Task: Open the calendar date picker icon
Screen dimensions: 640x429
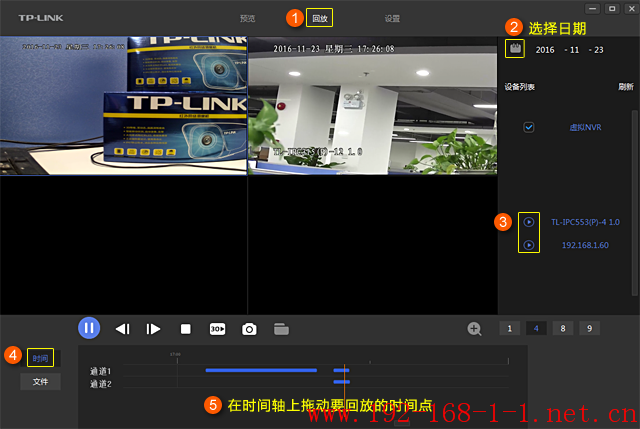Action: 515,49
